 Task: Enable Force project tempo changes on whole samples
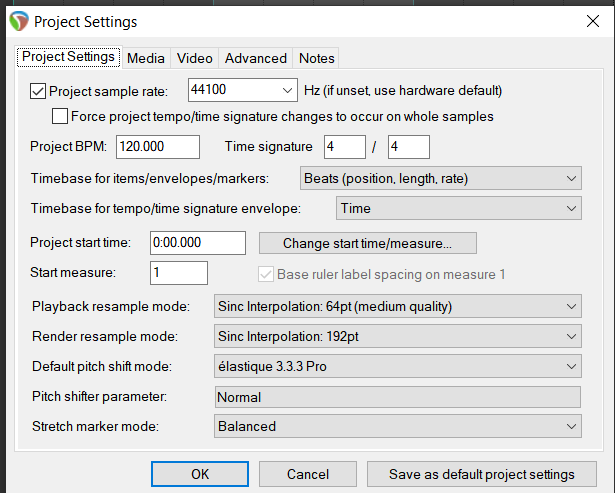point(60,116)
